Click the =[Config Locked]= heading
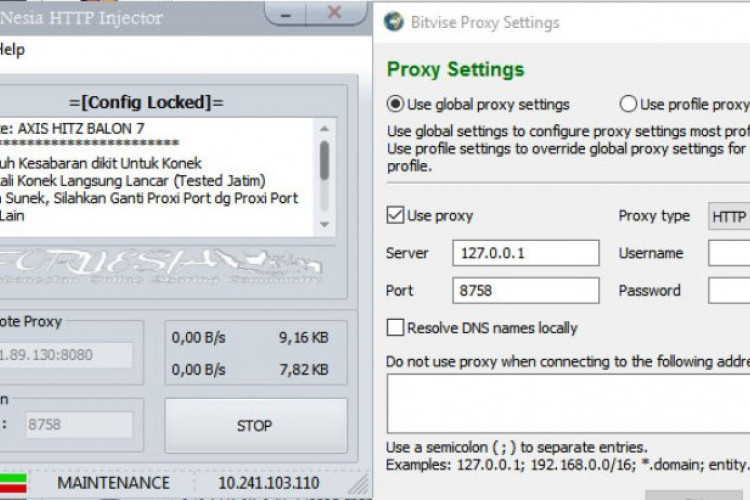Screen dimensions: 750x500 (146, 102)
